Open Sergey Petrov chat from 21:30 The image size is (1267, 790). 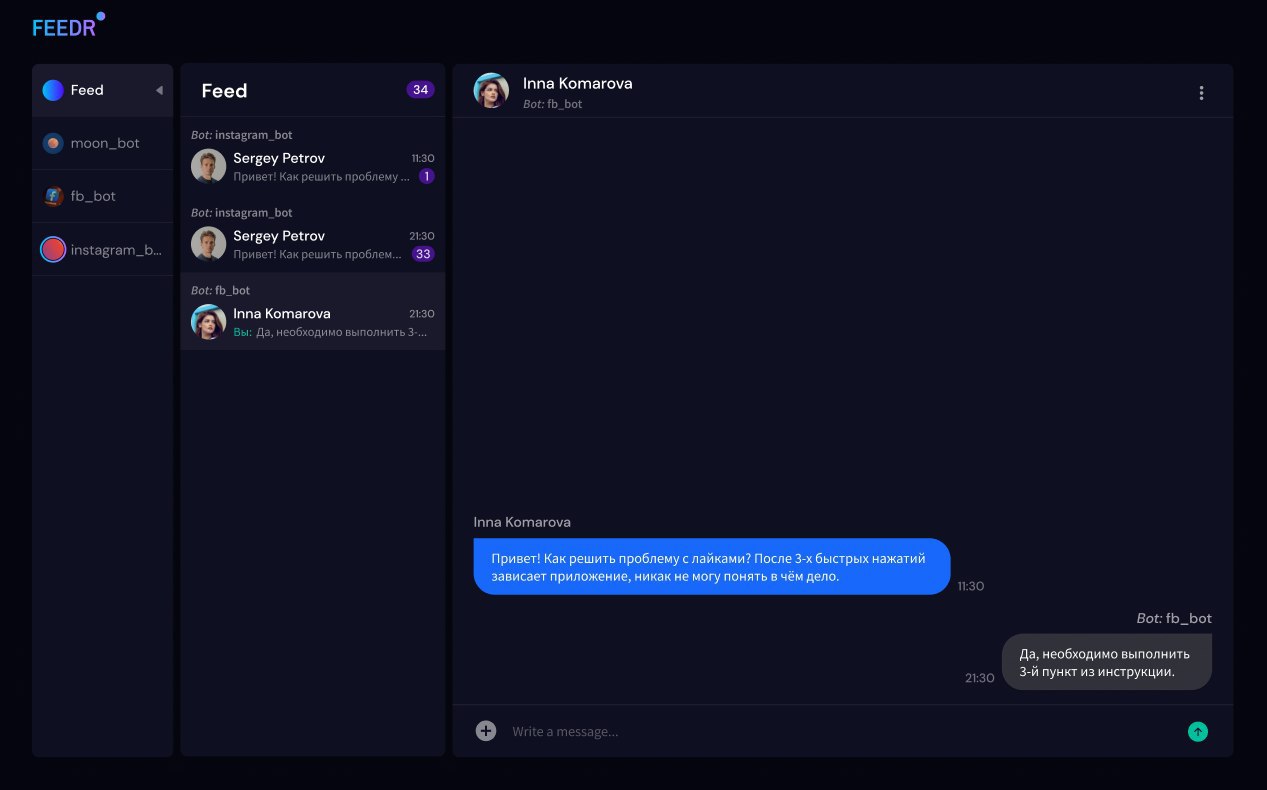tap(312, 234)
